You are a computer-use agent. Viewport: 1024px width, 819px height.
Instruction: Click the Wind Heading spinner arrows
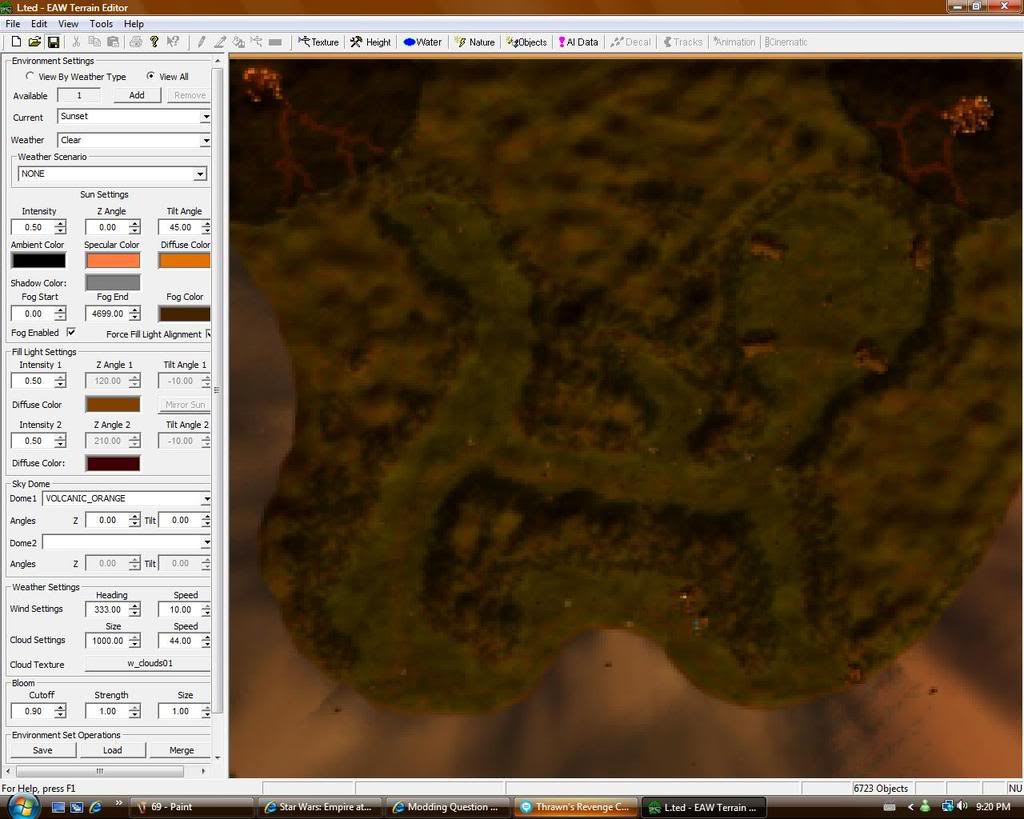(135, 609)
